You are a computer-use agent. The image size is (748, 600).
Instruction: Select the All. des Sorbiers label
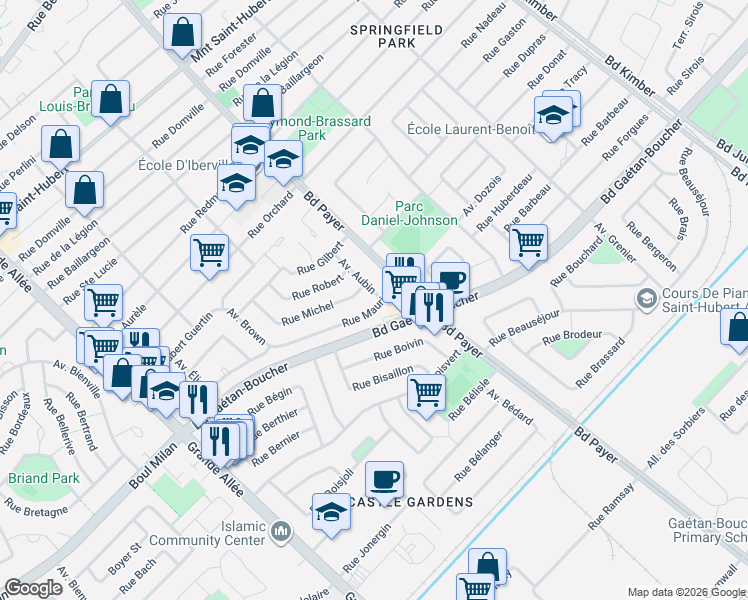675,437
